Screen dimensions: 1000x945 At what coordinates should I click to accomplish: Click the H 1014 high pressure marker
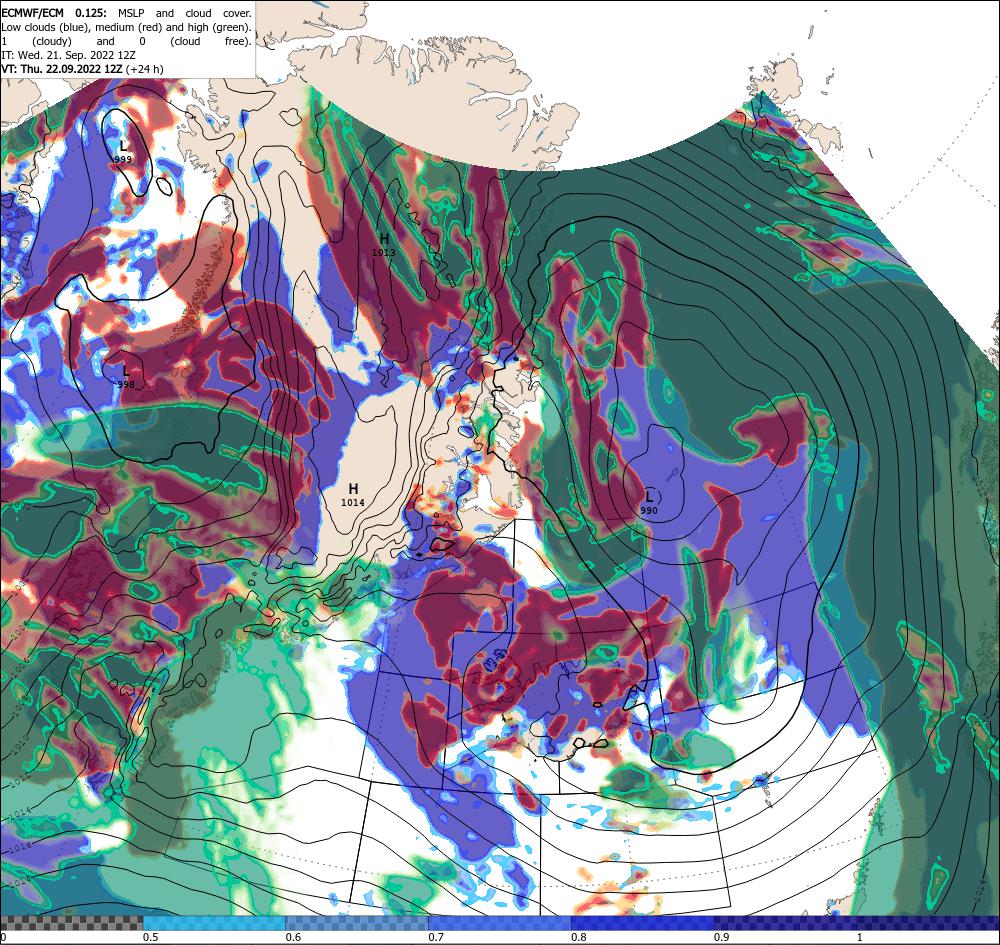pos(353,495)
